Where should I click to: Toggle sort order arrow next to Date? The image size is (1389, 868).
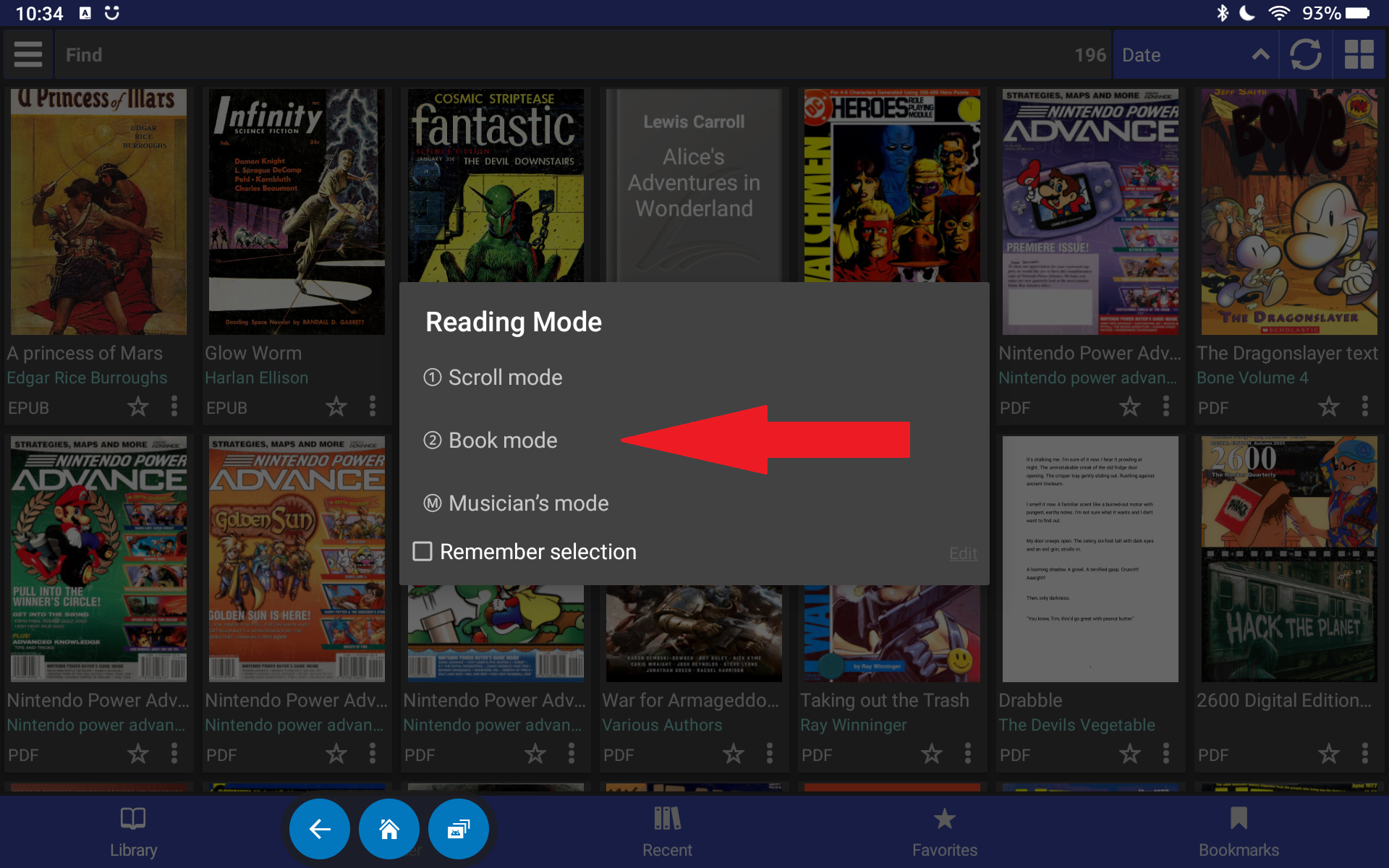1260,55
